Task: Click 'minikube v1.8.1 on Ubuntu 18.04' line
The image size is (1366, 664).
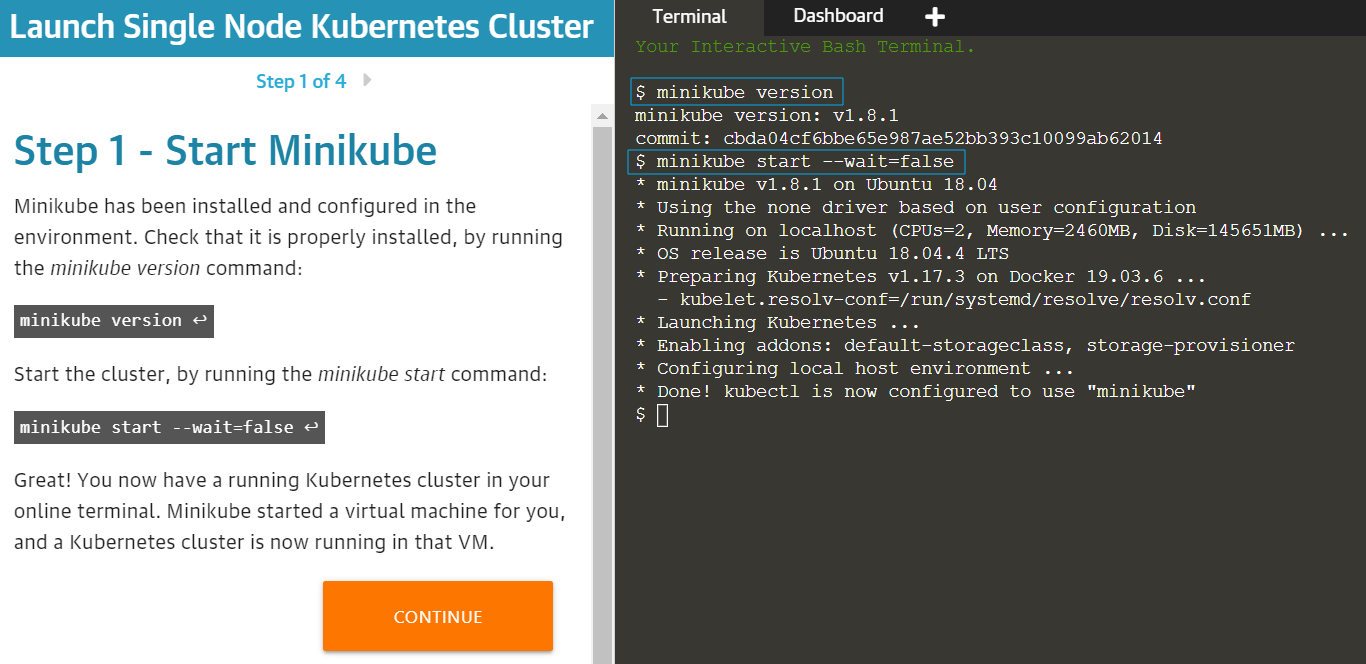Action: [x=816, y=184]
